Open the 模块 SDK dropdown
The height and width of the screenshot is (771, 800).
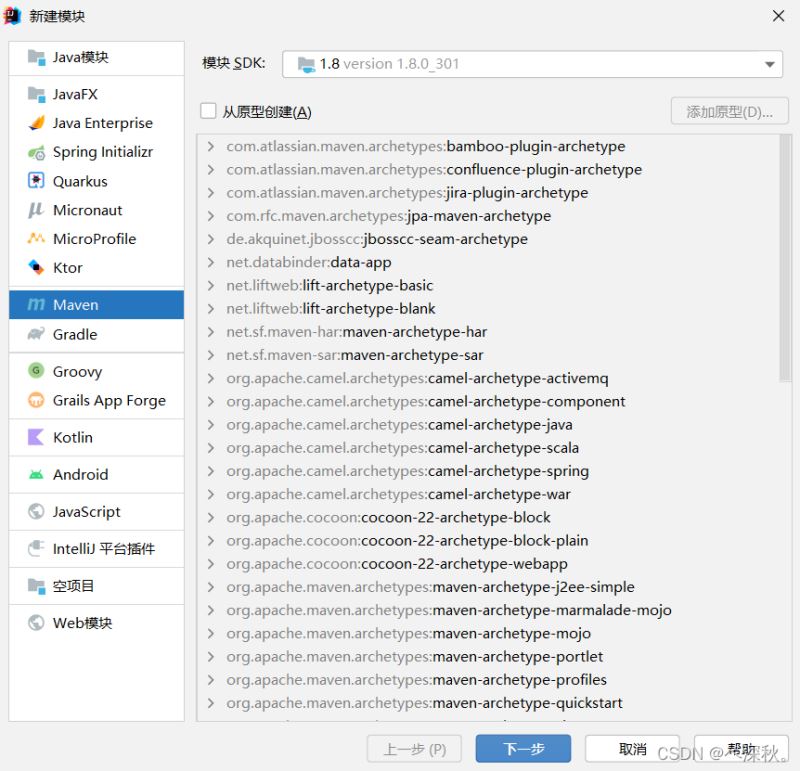coord(770,64)
